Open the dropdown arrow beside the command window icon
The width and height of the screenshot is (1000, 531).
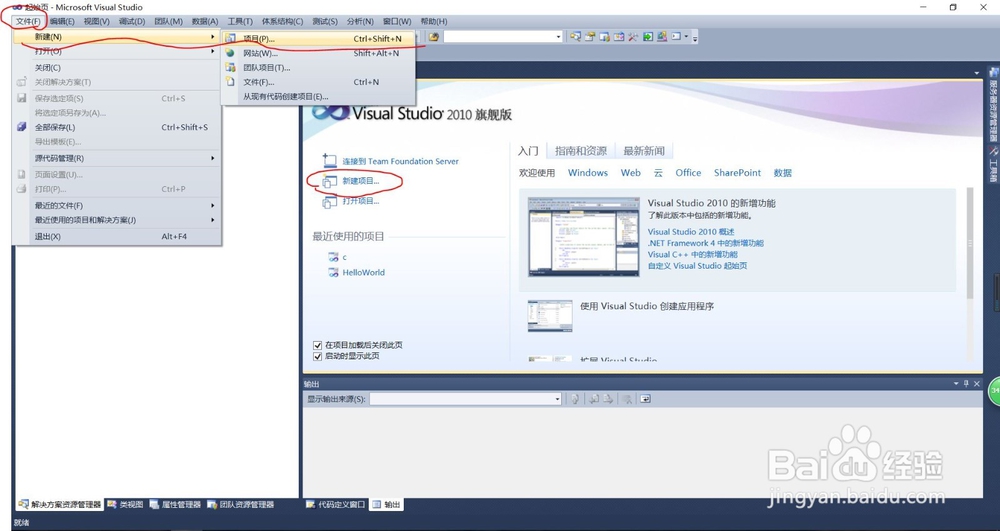(x=686, y=36)
